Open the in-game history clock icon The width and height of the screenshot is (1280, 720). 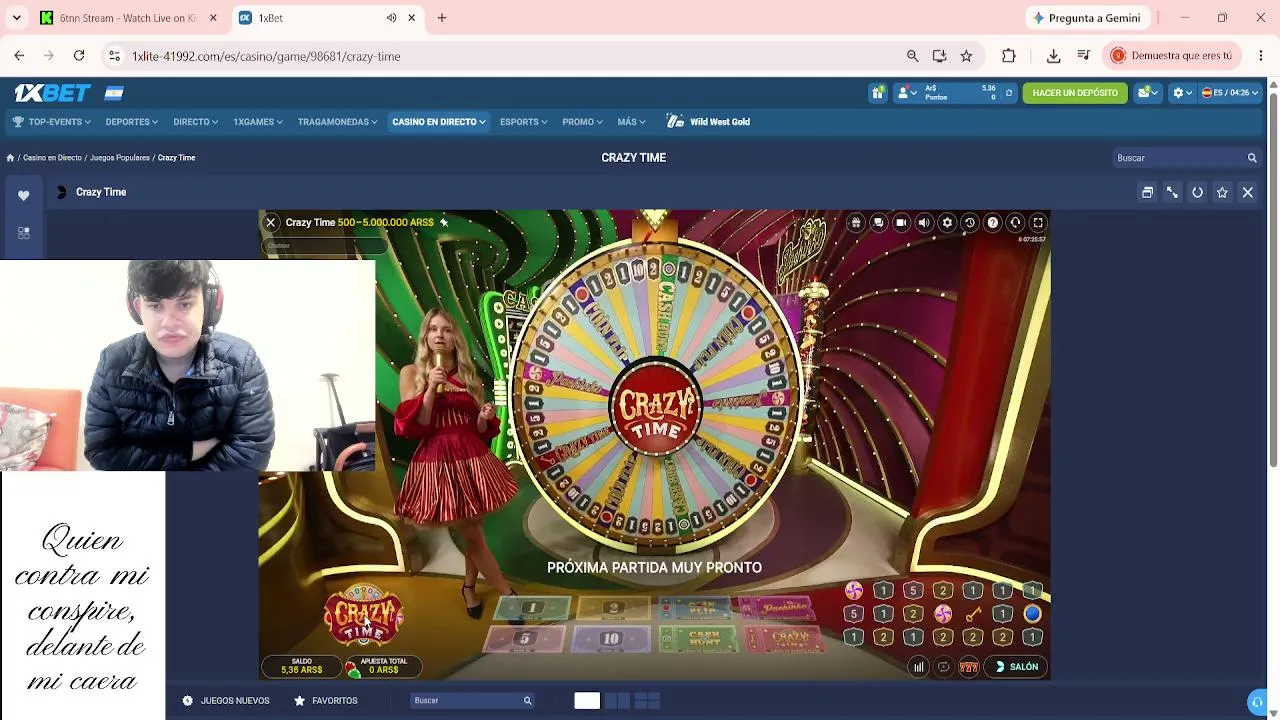tap(969, 223)
